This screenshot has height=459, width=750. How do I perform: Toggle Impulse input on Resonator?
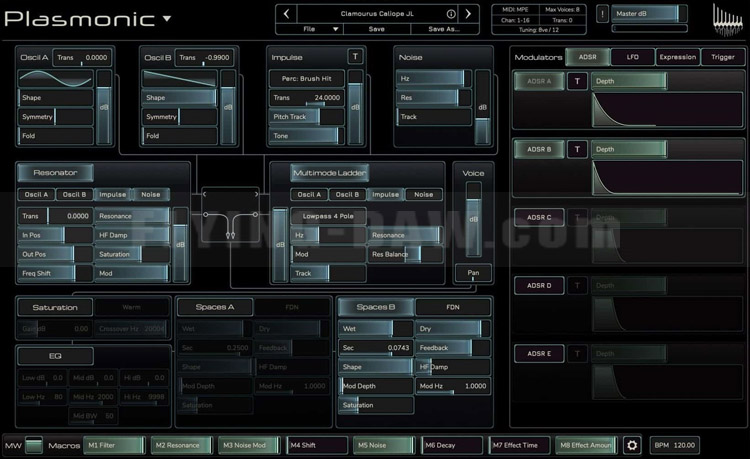[x=112, y=195]
